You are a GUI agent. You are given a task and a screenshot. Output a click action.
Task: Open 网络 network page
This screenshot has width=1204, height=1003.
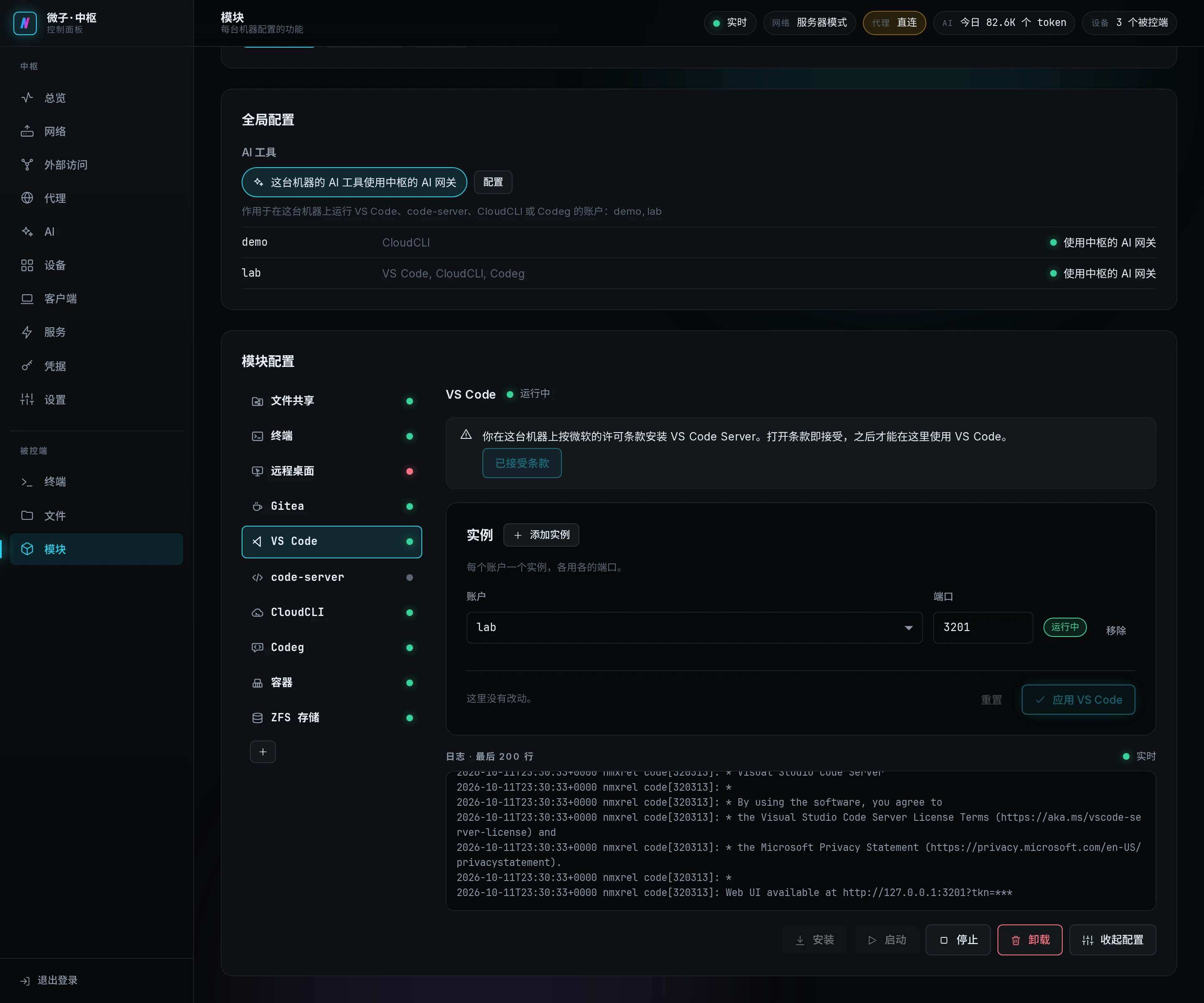coord(96,131)
